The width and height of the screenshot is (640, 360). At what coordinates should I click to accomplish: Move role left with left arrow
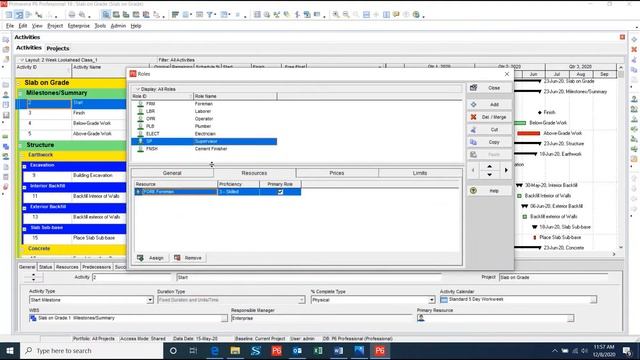pos(473,170)
